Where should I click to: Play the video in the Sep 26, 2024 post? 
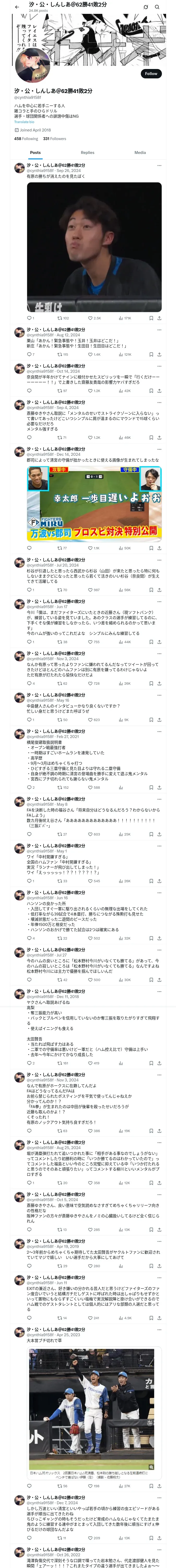tap(94, 246)
